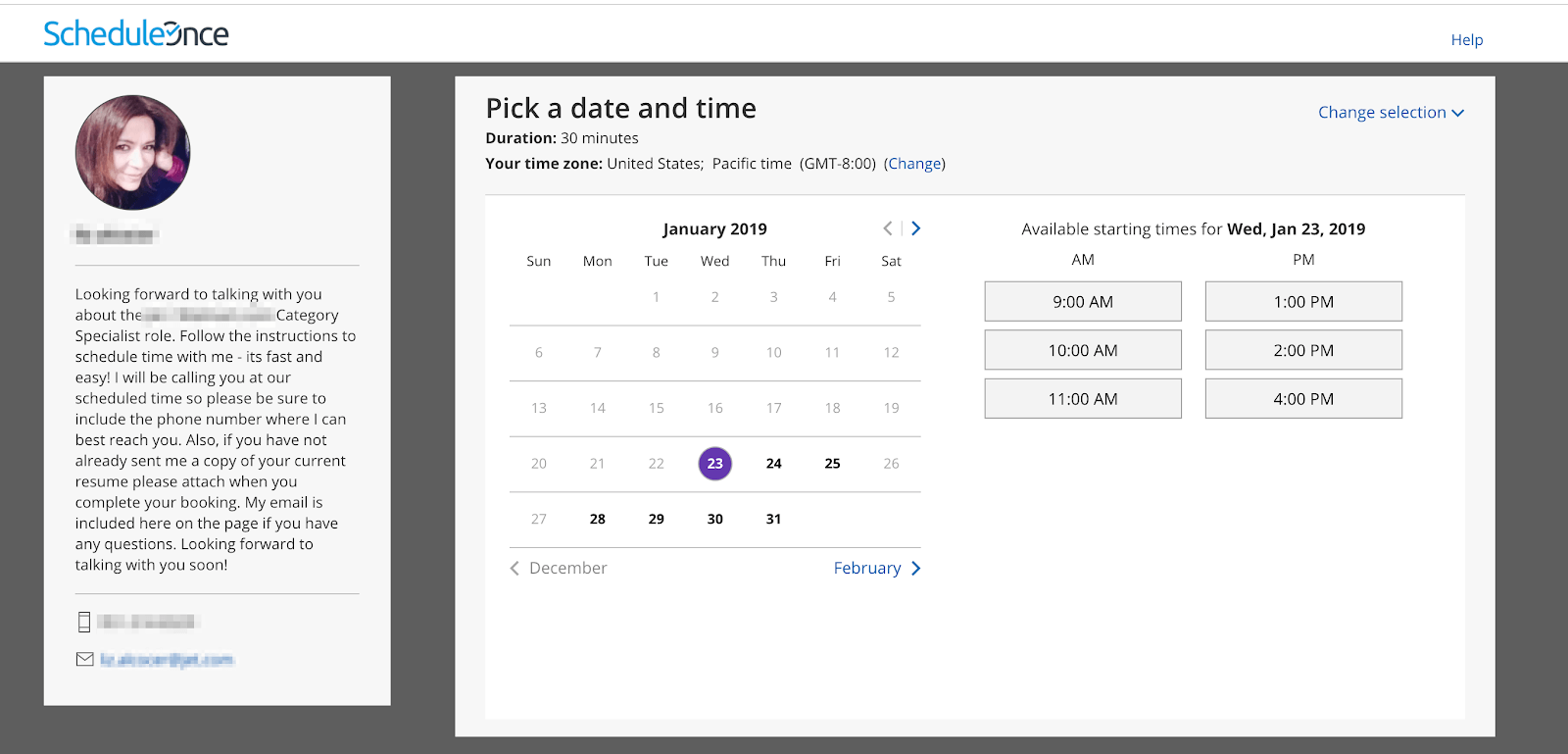Click the phone icon in the contact card
This screenshot has height=754, width=1568.
(x=84, y=622)
